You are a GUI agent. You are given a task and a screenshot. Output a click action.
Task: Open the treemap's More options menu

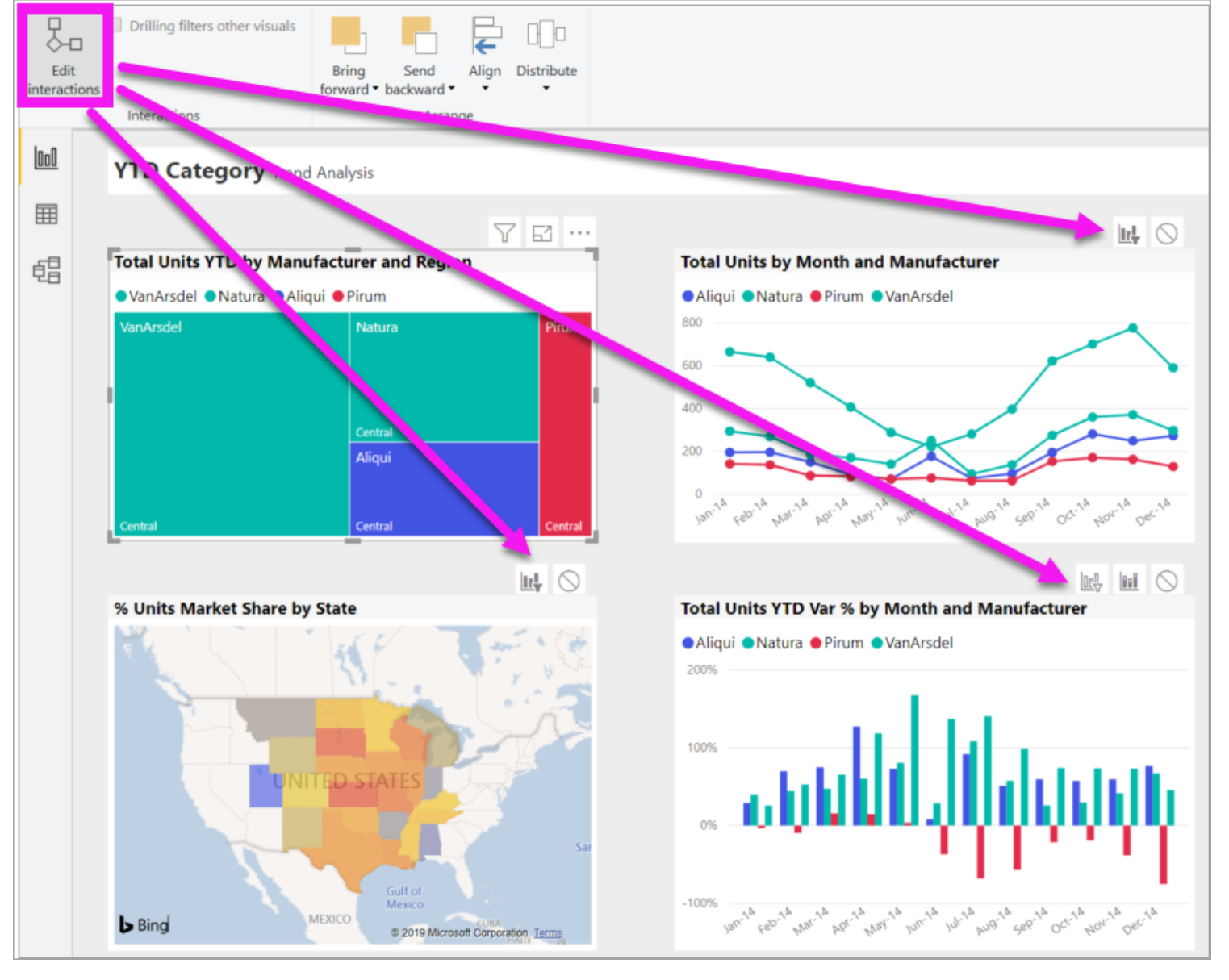(x=579, y=231)
